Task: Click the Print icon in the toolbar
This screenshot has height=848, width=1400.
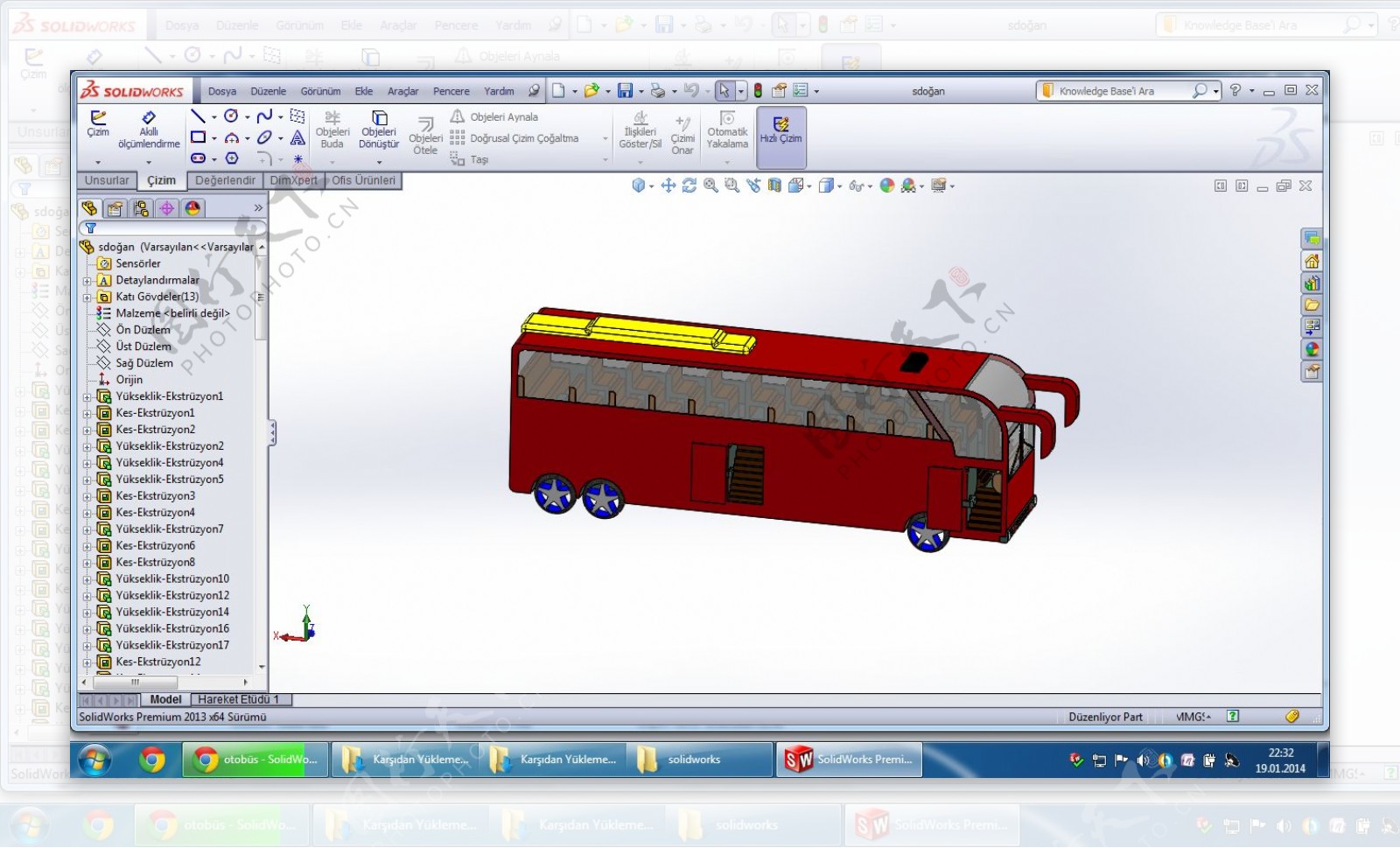Action: (658, 90)
